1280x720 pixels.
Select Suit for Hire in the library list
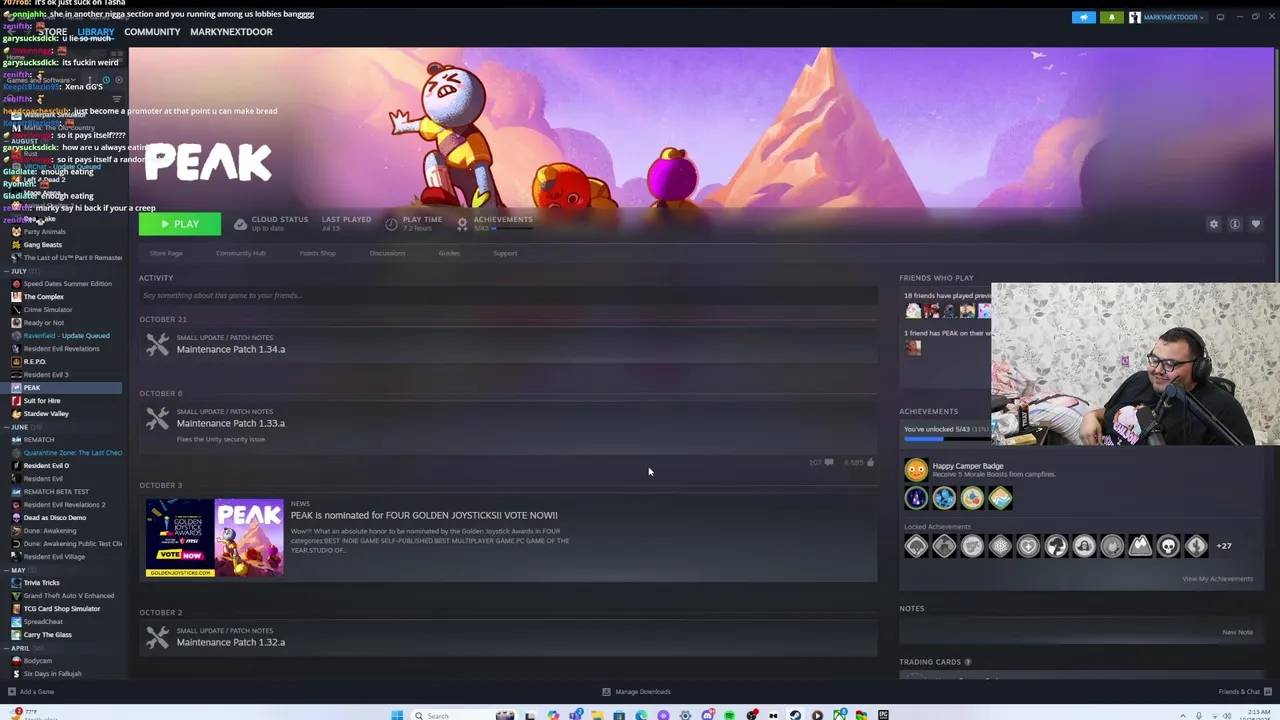coord(42,401)
